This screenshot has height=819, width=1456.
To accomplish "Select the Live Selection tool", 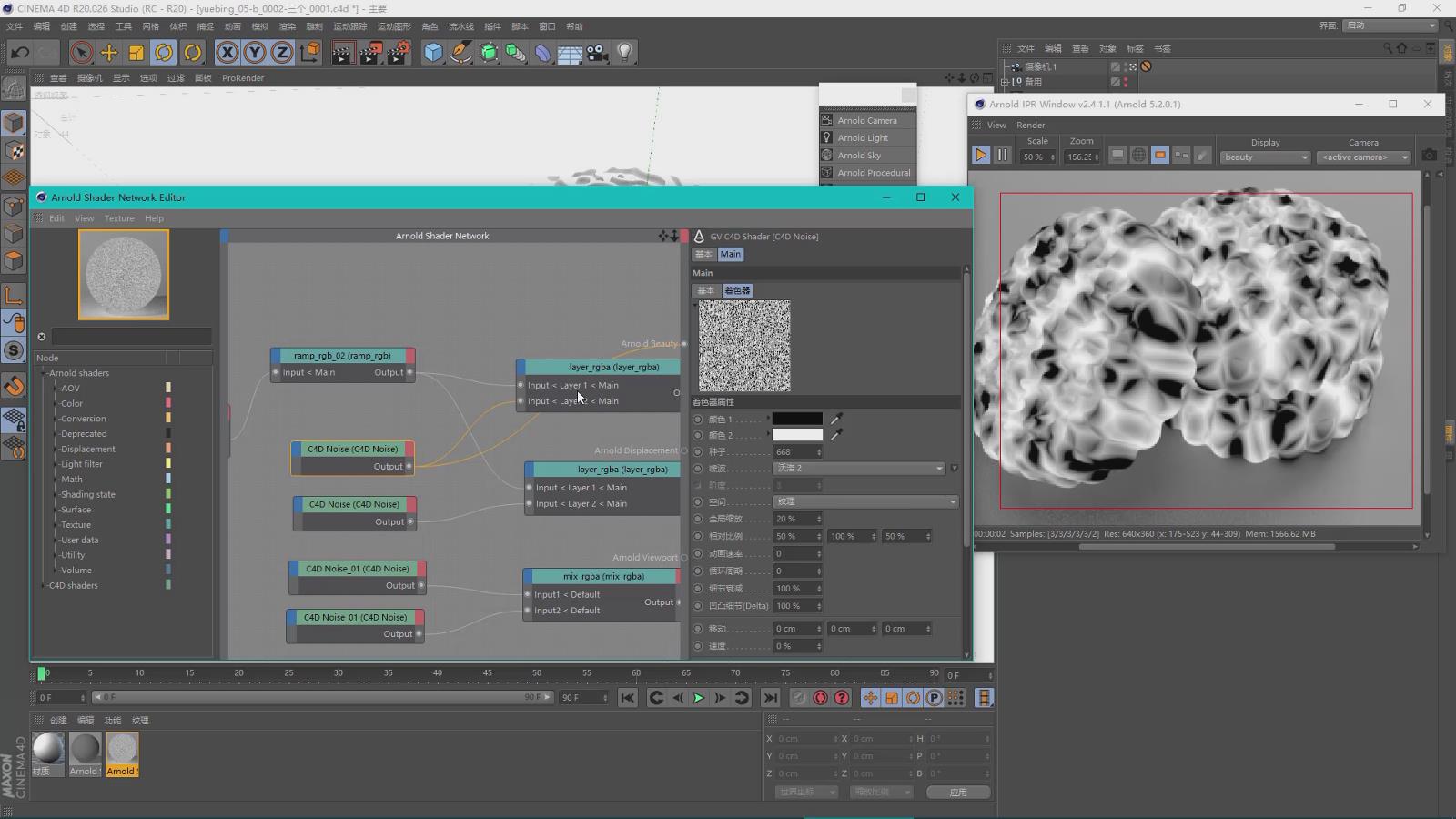I will coord(81,53).
